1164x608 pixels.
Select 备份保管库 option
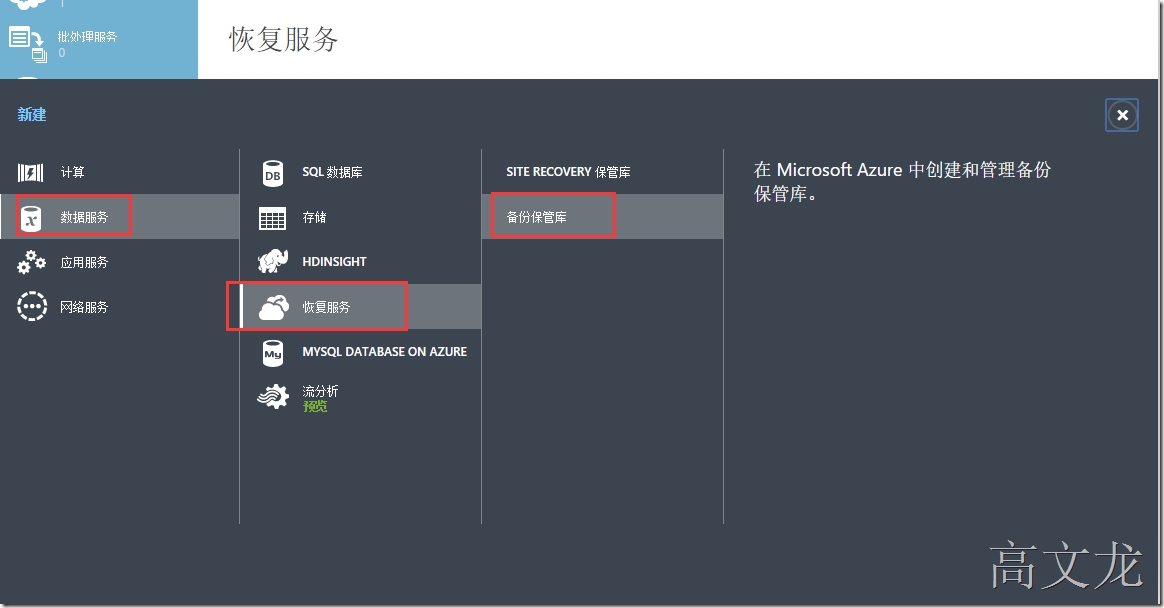[x=536, y=217]
